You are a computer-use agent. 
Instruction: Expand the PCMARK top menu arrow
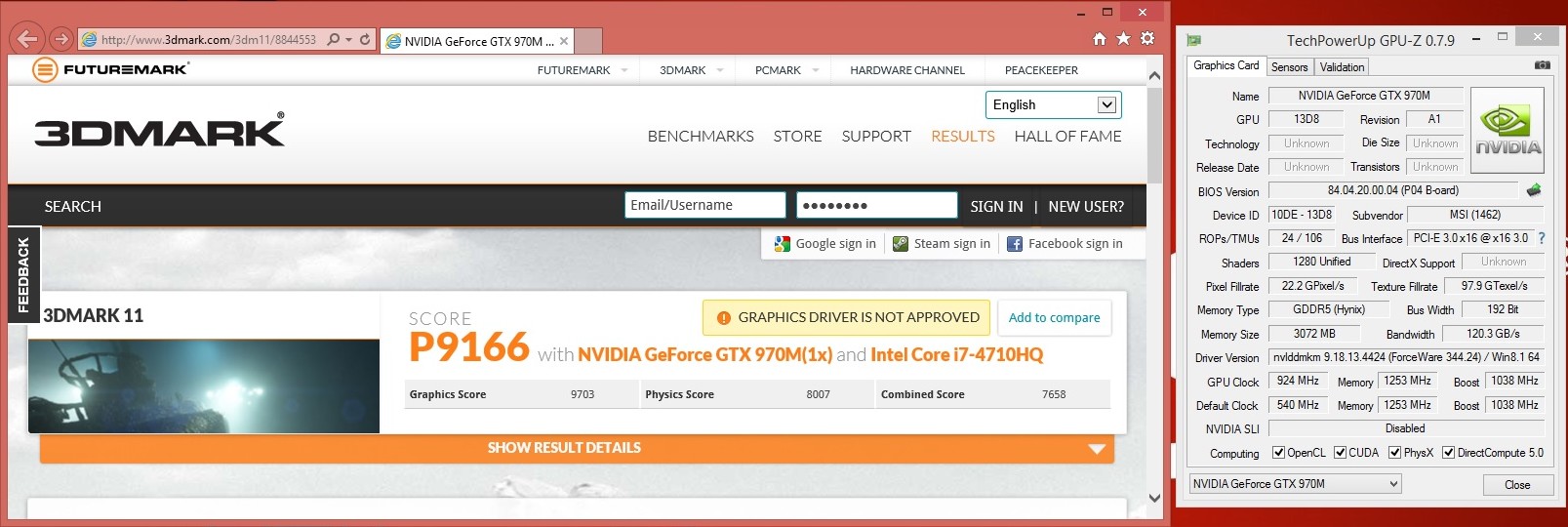(816, 70)
